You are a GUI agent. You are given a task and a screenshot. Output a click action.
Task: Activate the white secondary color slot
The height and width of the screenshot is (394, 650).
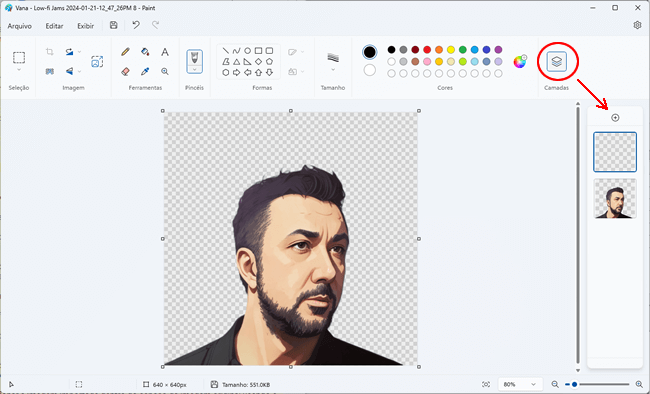click(369, 70)
